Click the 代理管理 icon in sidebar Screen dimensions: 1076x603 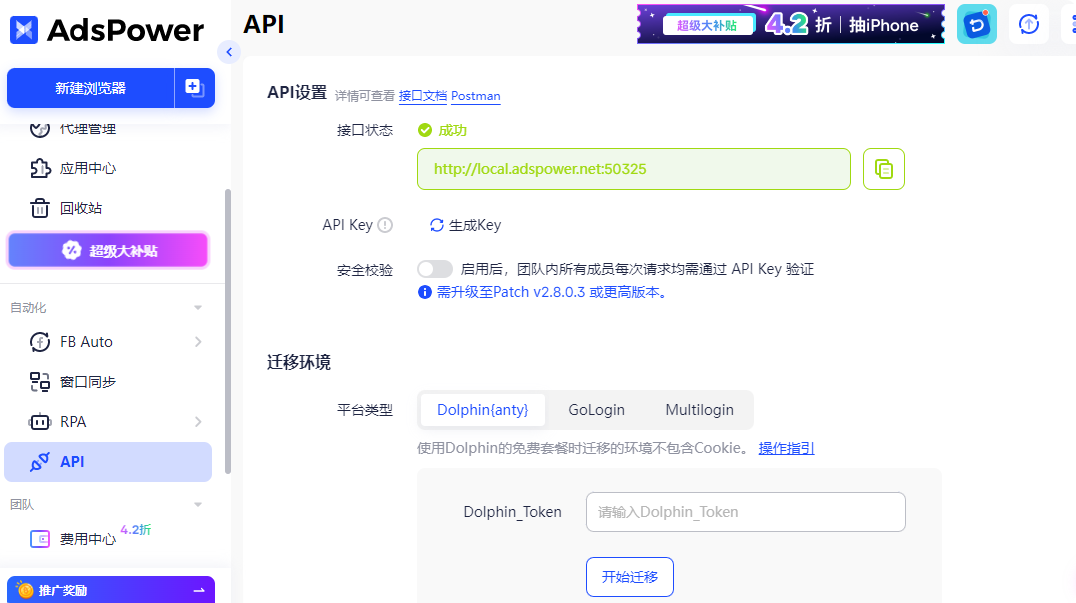point(40,129)
